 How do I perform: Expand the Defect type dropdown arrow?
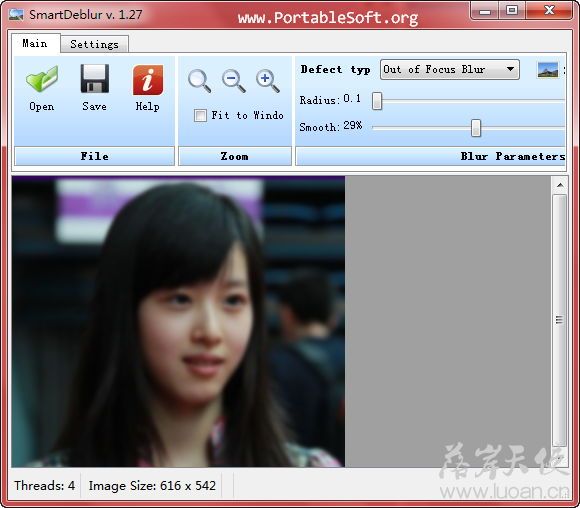click(510, 69)
